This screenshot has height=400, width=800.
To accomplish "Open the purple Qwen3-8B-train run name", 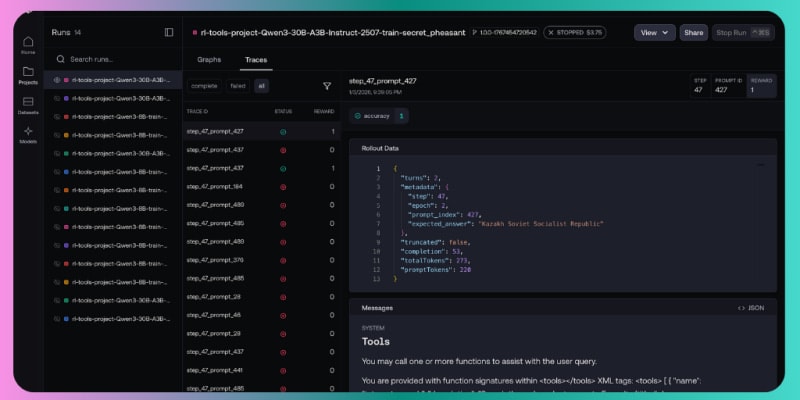I will [x=120, y=245].
